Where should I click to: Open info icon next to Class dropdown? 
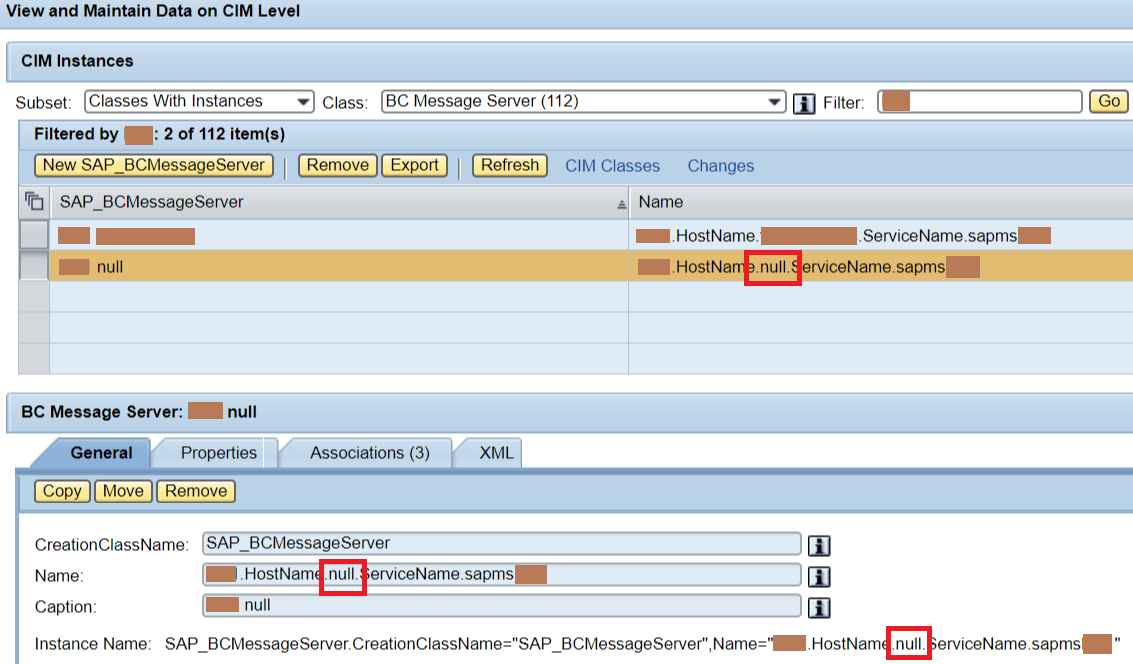point(804,103)
